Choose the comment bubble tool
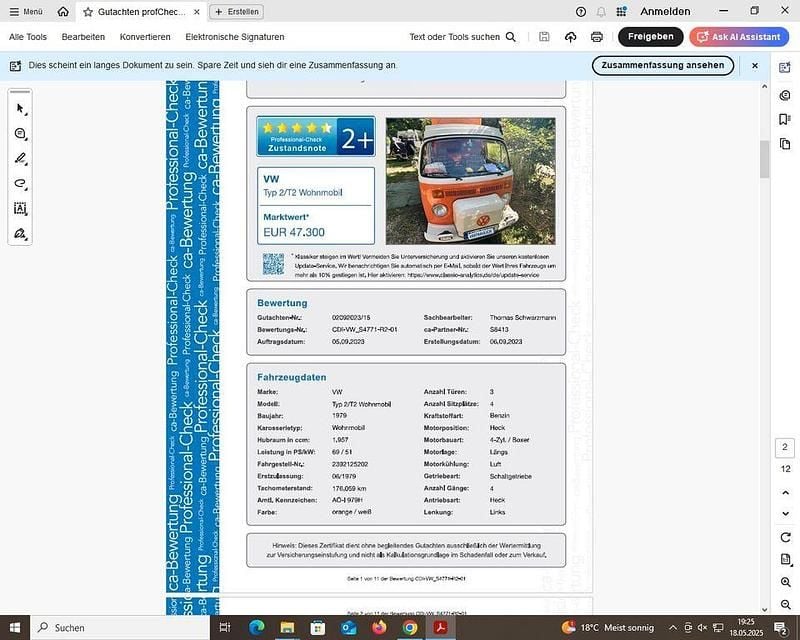 pyautogui.click(x=20, y=134)
